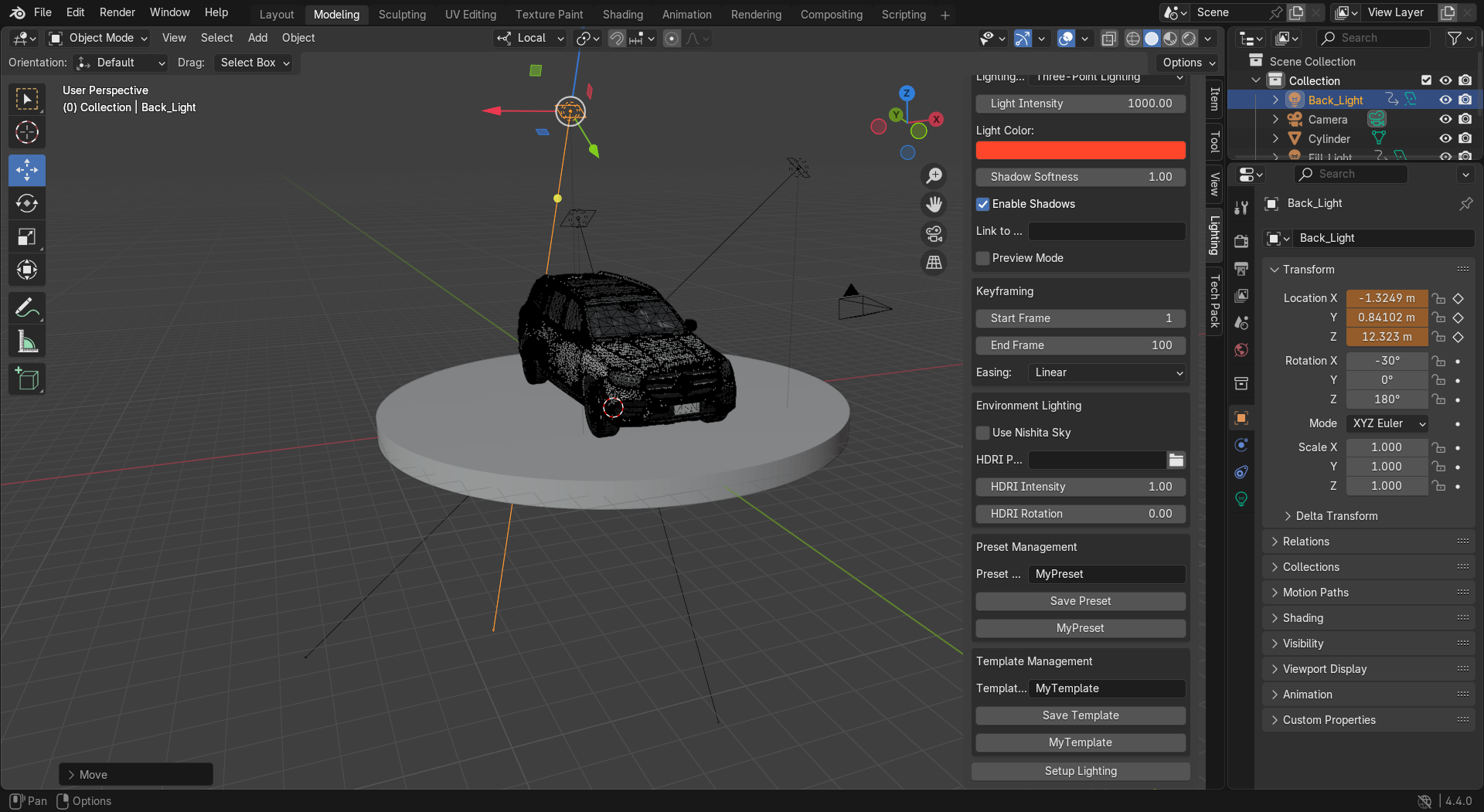Select the Cursor tool
The height and width of the screenshot is (812, 1484).
pyautogui.click(x=27, y=132)
